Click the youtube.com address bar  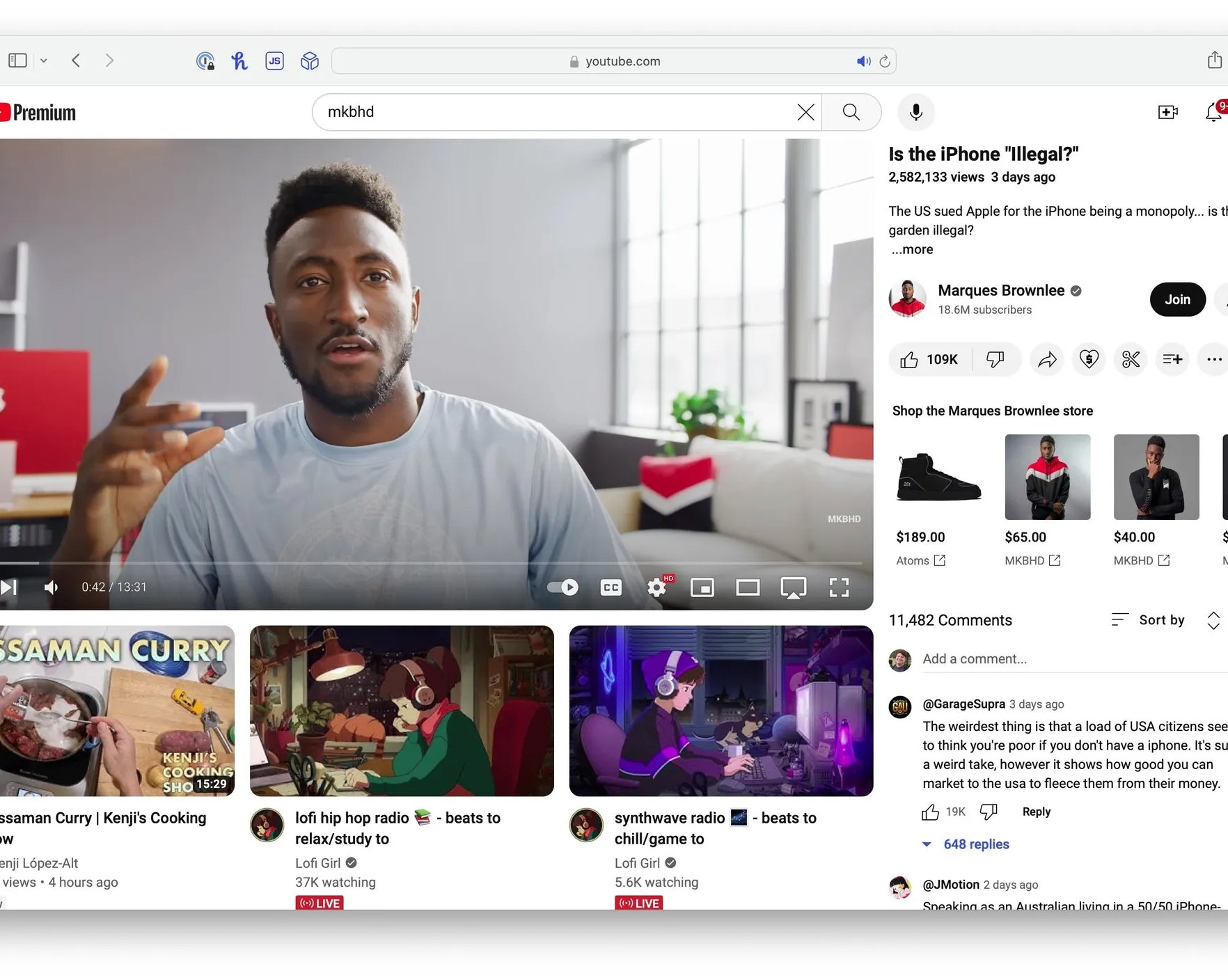point(614,61)
